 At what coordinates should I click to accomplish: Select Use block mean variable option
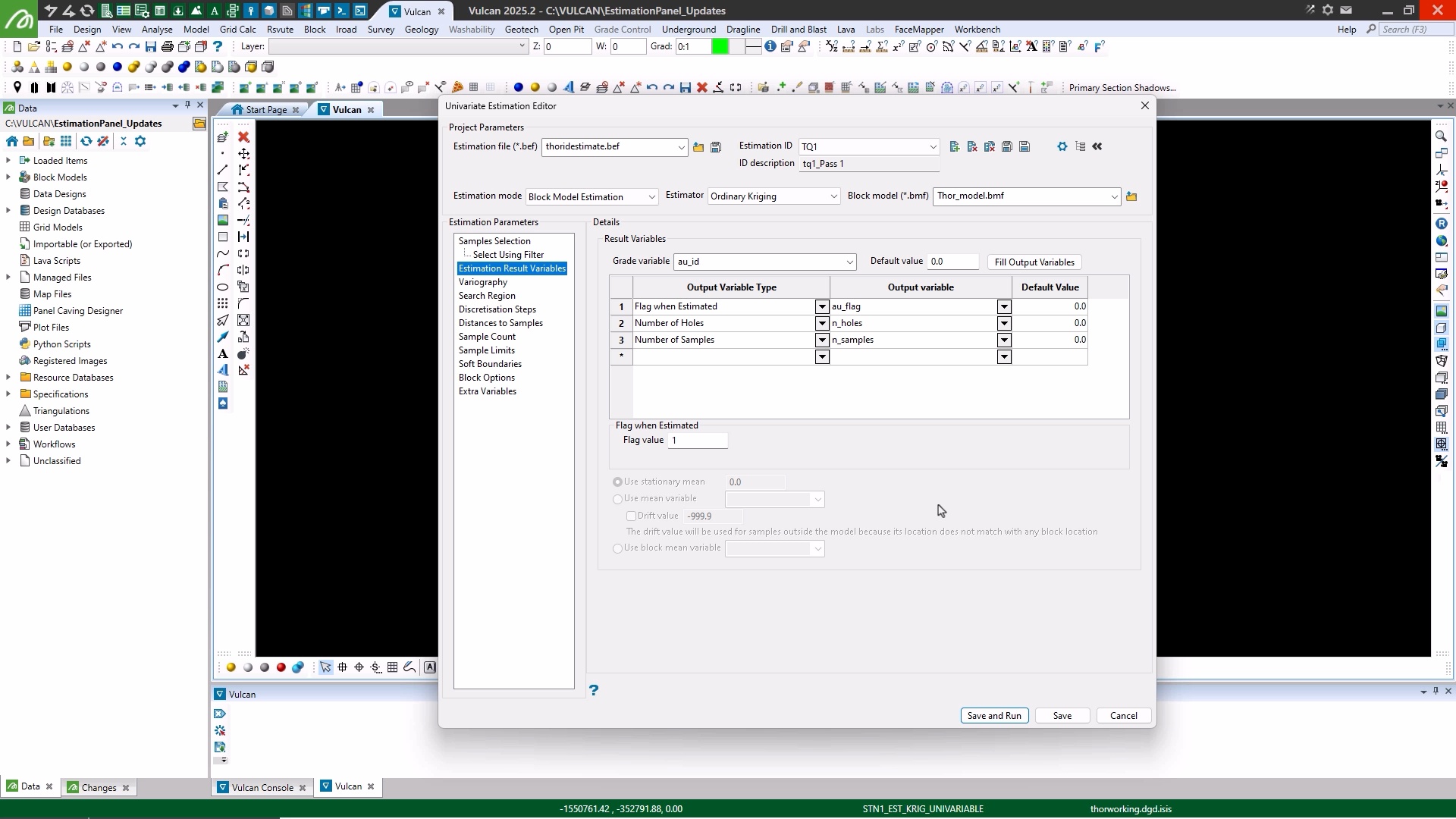coord(618,548)
